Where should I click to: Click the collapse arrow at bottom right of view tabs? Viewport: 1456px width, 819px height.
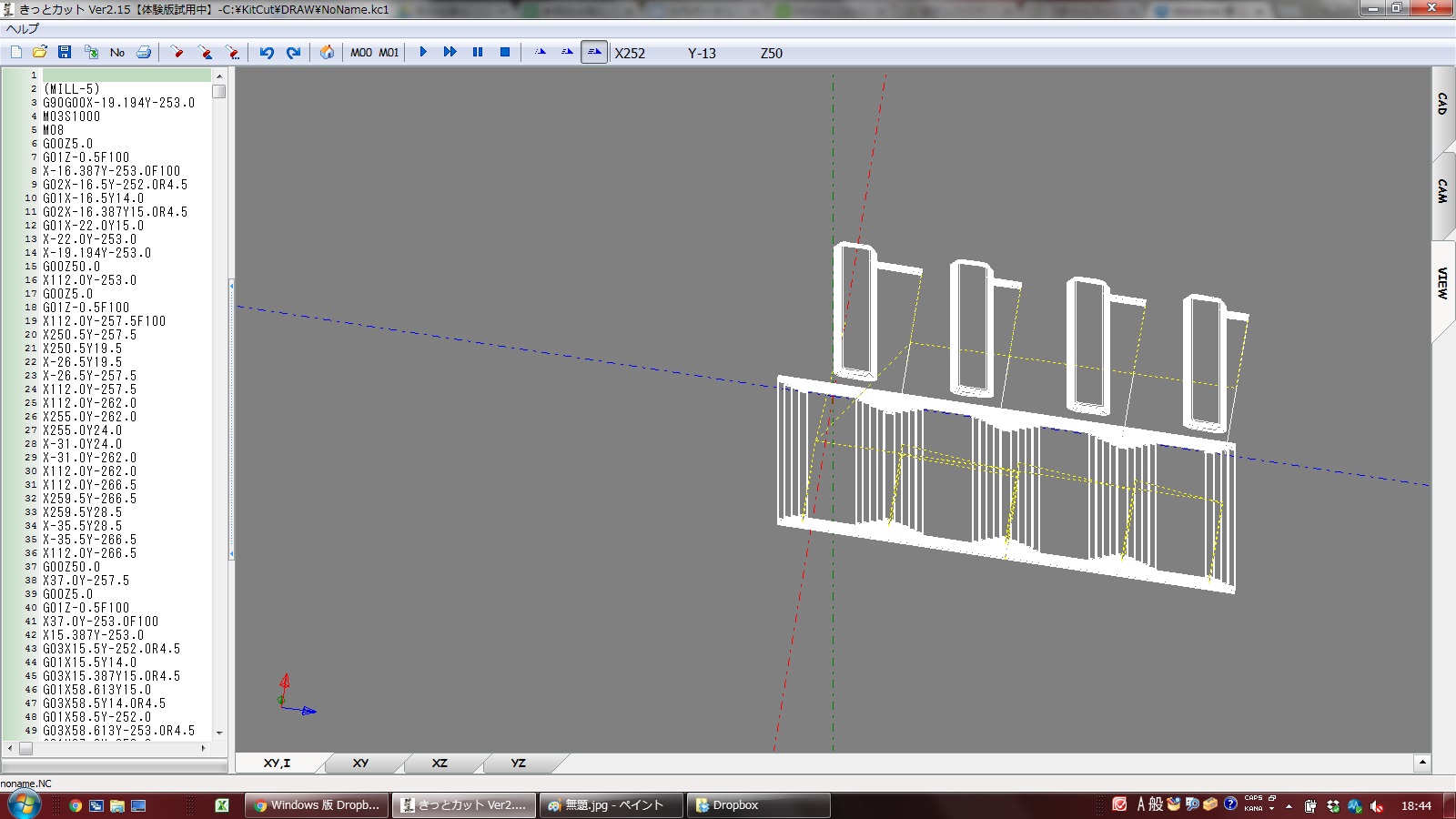(x=1421, y=763)
